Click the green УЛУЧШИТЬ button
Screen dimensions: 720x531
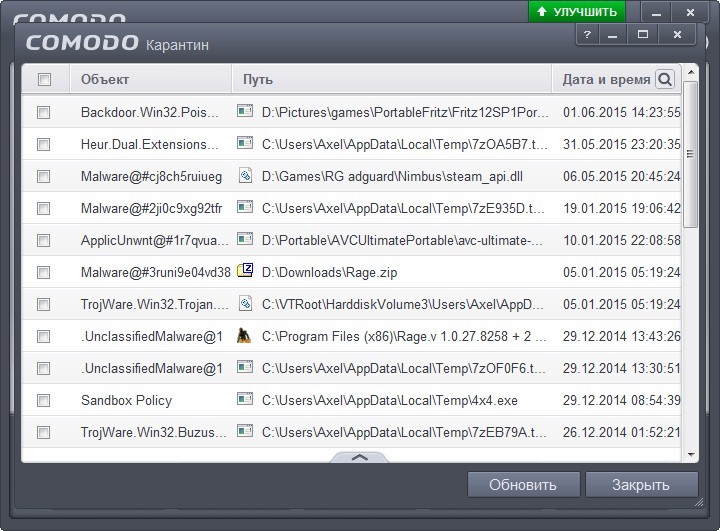click(577, 11)
